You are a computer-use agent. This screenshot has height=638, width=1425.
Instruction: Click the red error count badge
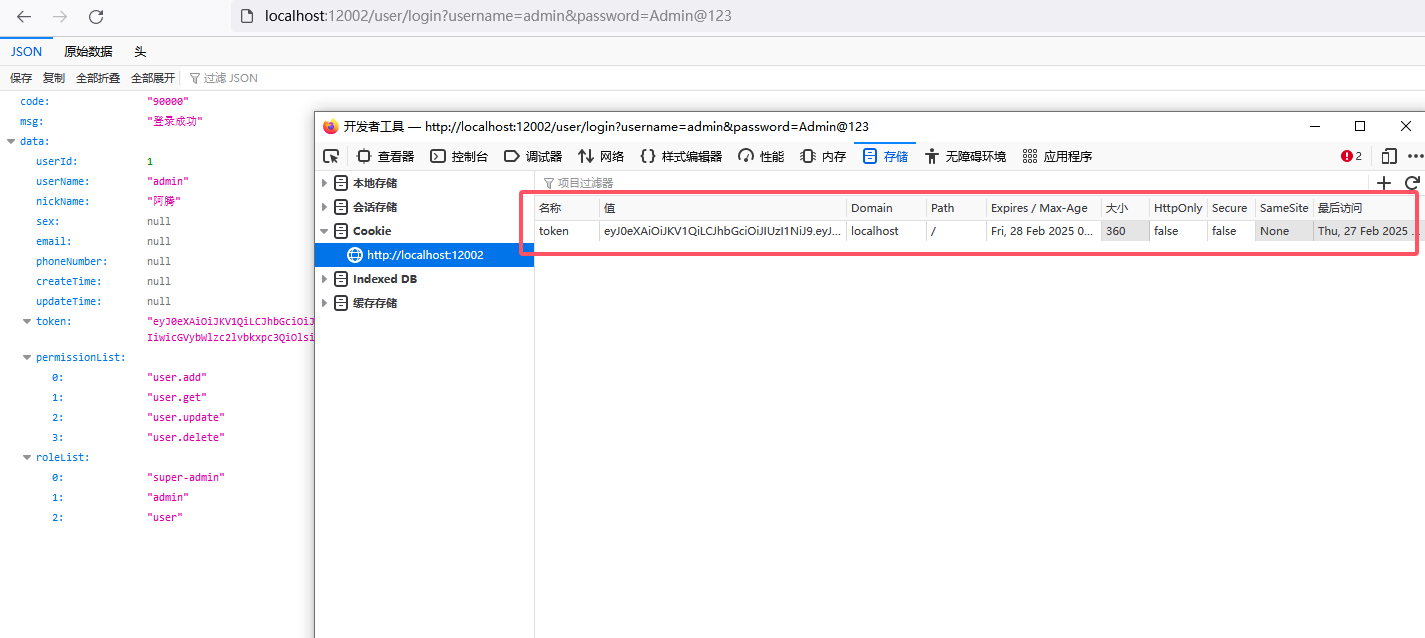(x=1352, y=156)
